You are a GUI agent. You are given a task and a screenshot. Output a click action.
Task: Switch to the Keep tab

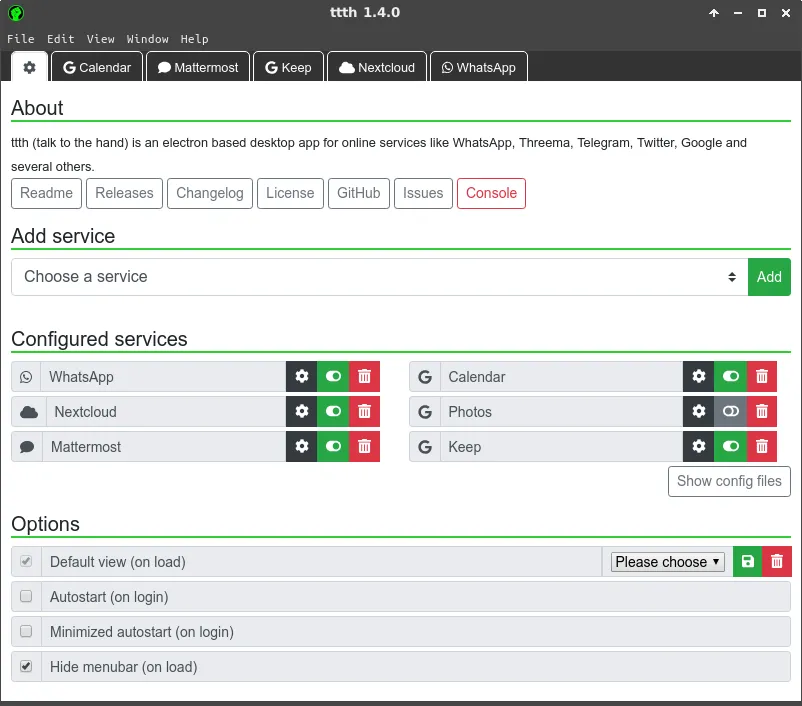pyautogui.click(x=288, y=67)
